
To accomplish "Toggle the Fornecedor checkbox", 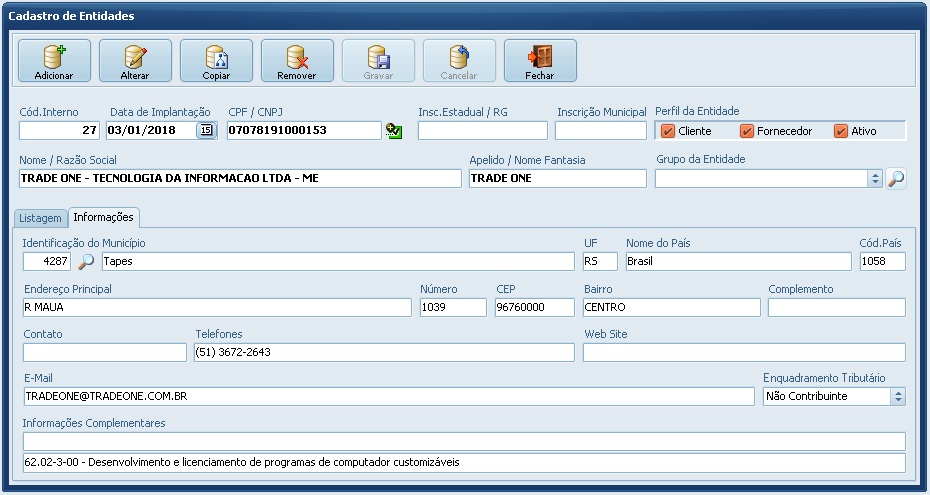I will point(747,131).
